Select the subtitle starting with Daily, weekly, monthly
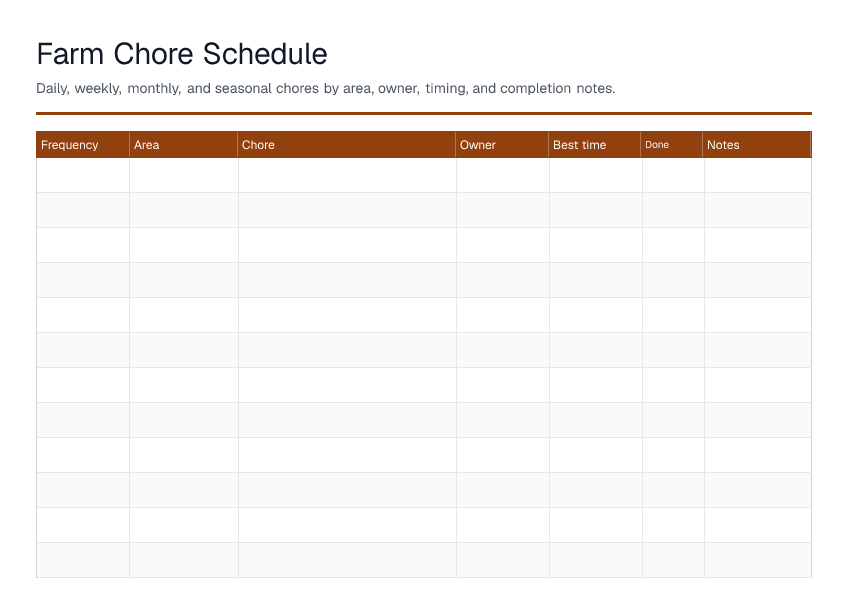The width and height of the screenshot is (848, 600). 326,88
